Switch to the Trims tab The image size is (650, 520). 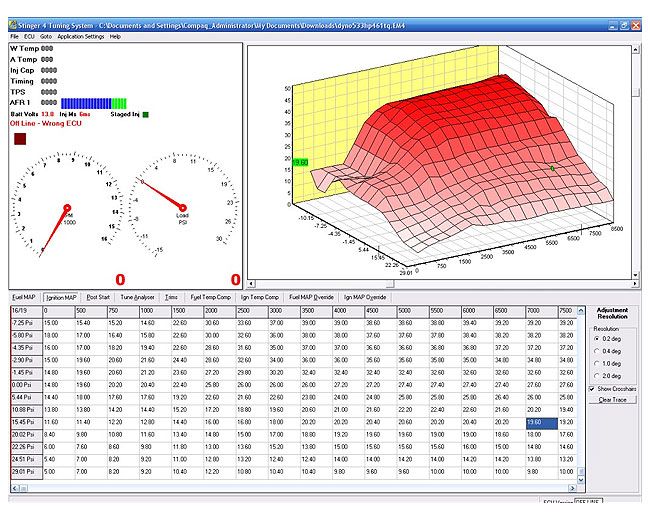[x=171, y=297]
